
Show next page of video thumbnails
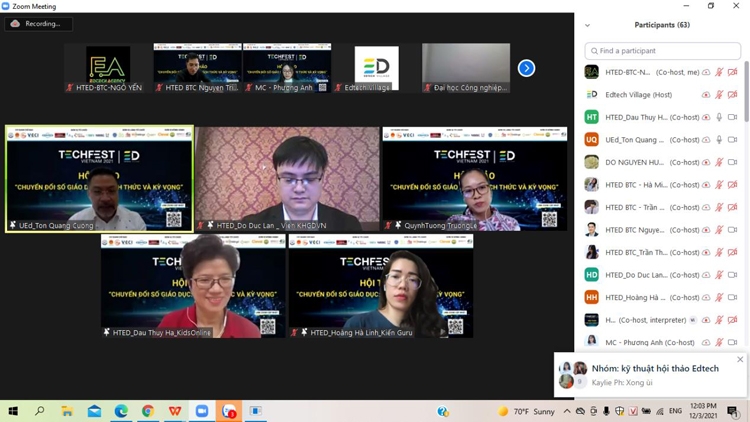(526, 68)
